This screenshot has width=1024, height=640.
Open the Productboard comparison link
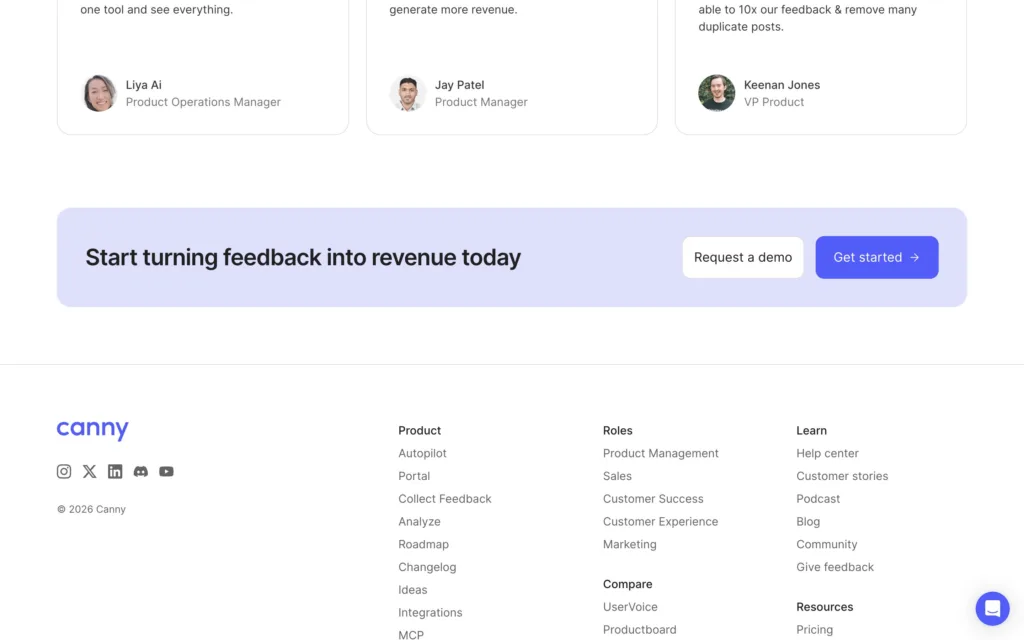[639, 630]
